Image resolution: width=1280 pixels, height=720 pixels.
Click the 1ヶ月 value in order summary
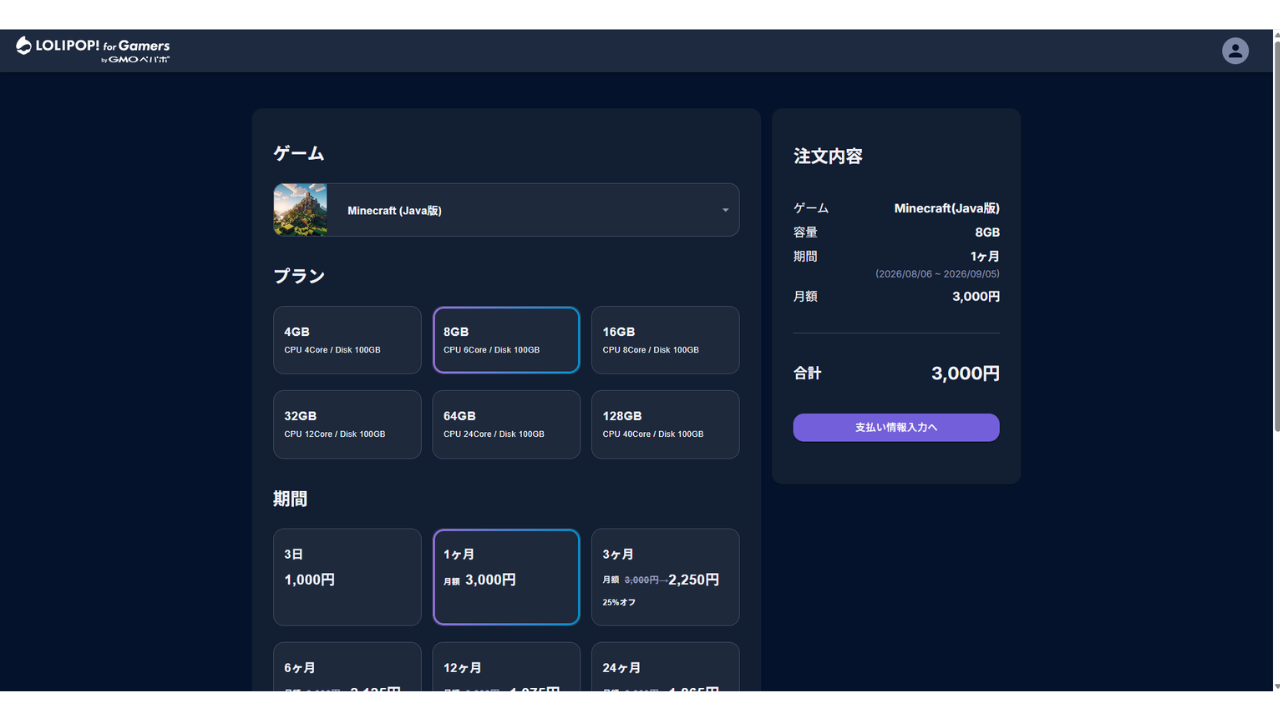pyautogui.click(x=985, y=256)
